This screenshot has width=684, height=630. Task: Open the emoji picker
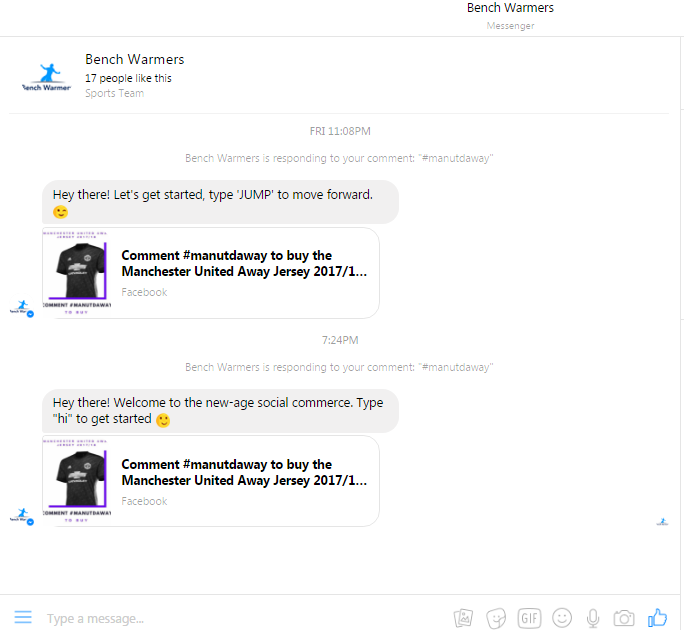tap(562, 617)
